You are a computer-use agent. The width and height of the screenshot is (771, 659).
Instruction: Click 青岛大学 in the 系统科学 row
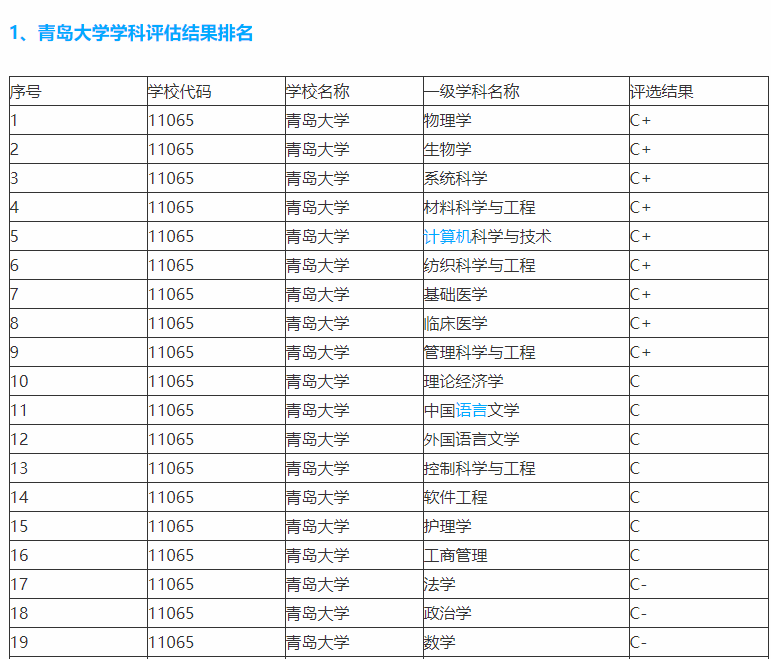tap(354, 179)
